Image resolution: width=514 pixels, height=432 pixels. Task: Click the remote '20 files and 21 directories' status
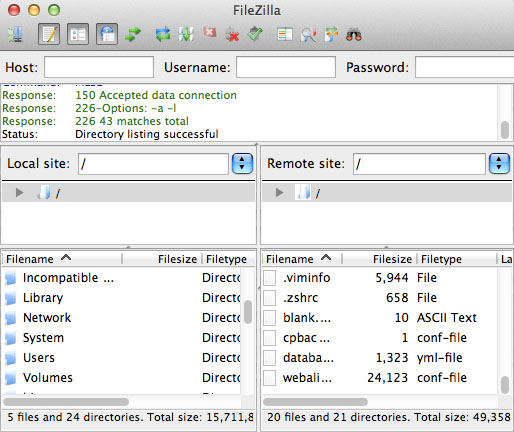pyautogui.click(x=389, y=417)
